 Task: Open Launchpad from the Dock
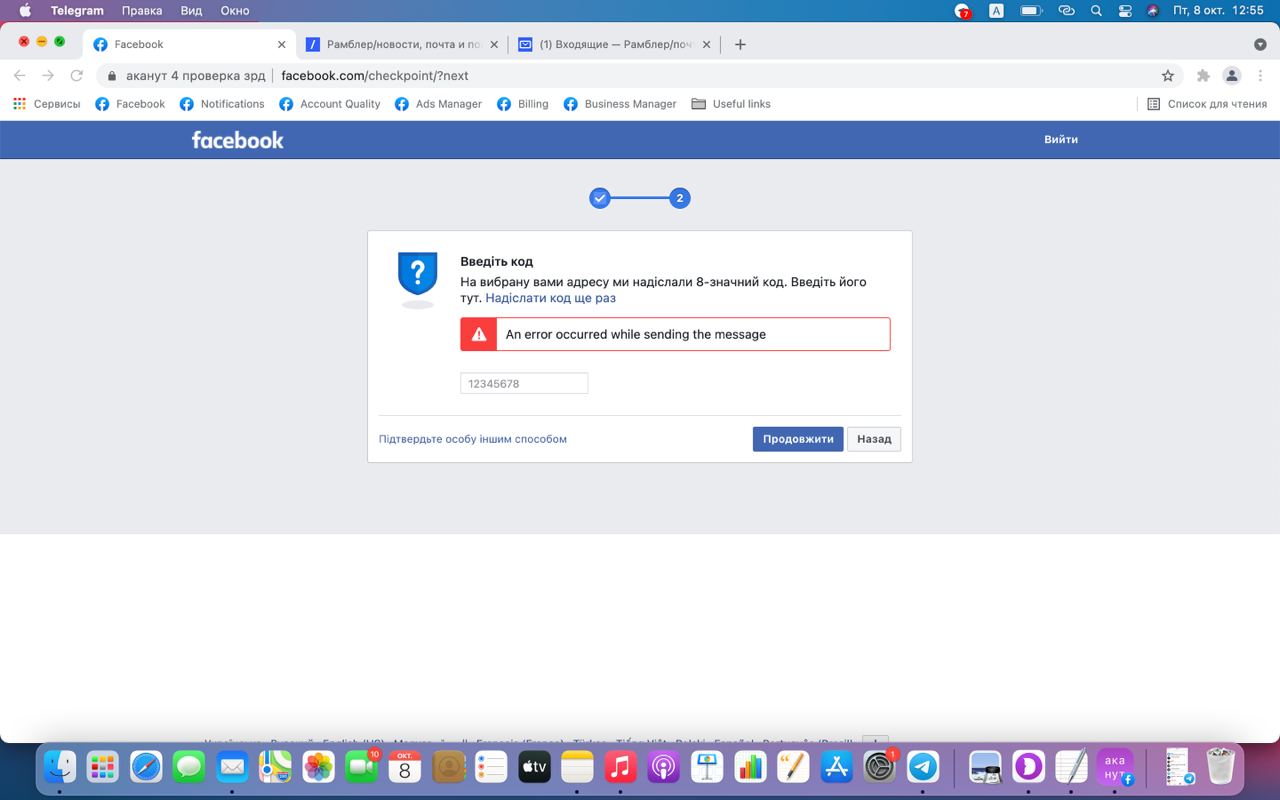point(103,767)
